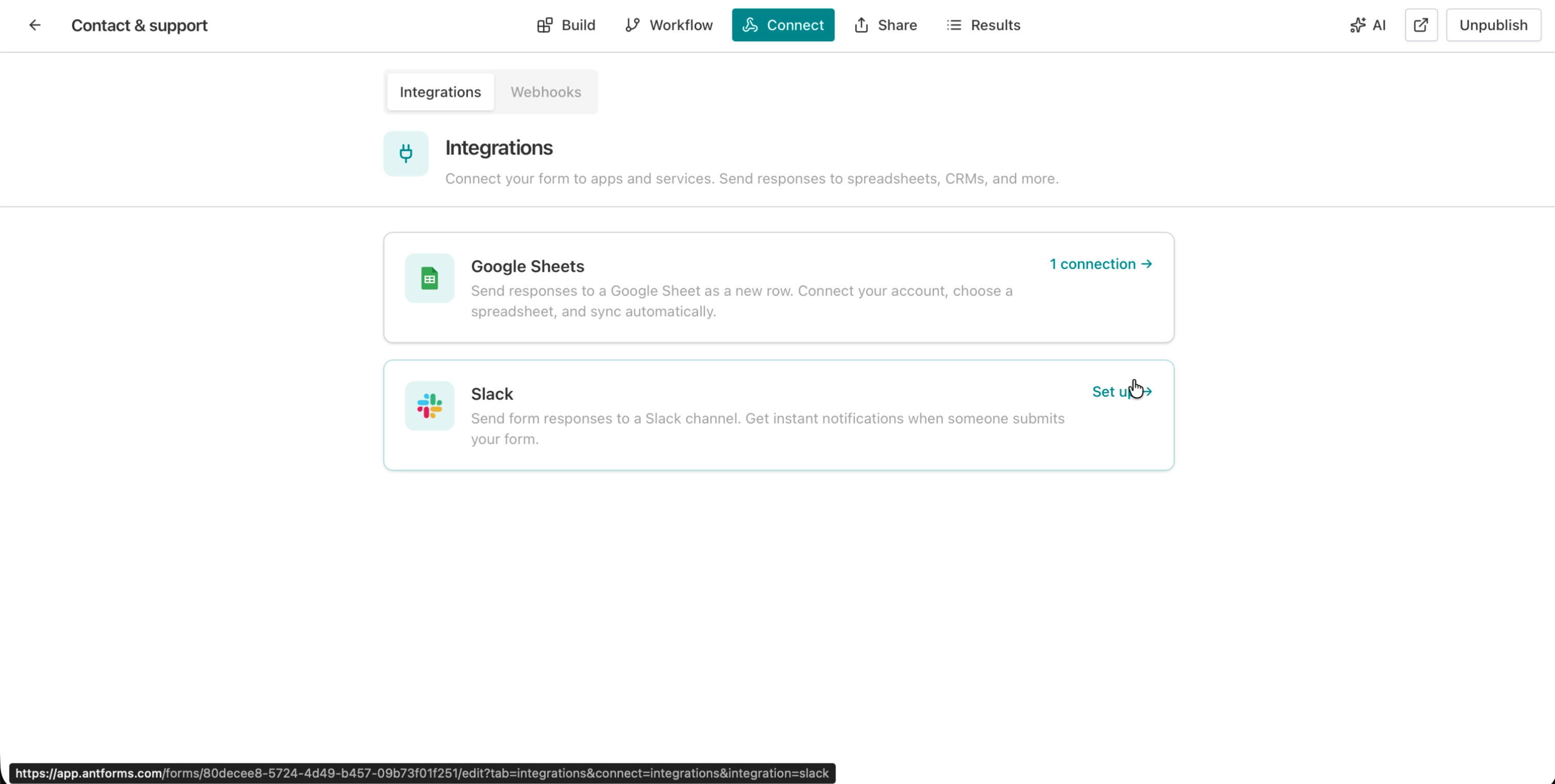Click the Contact & support form title

tap(139, 25)
